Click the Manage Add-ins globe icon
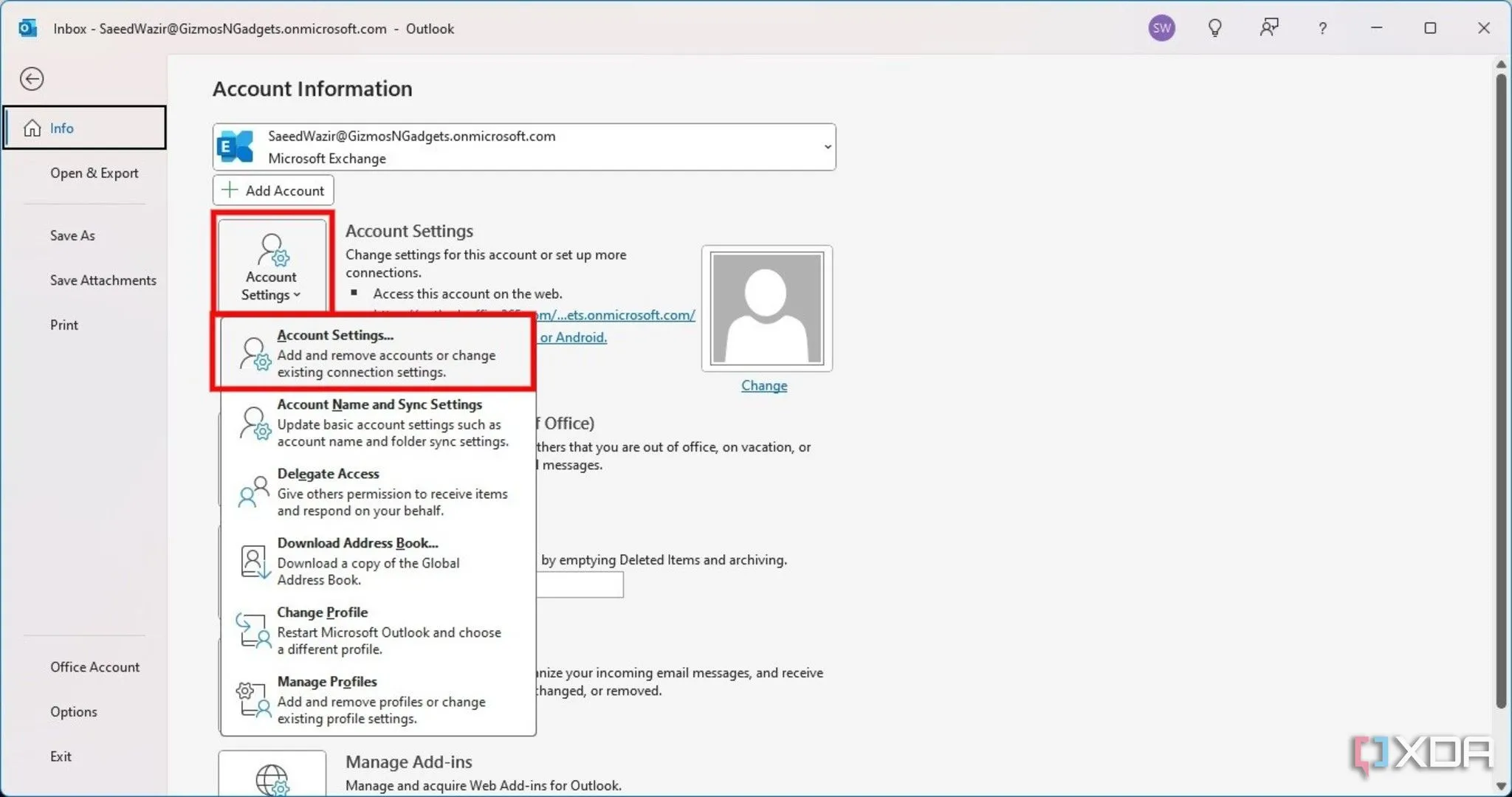1512x797 pixels. pyautogui.click(x=272, y=779)
